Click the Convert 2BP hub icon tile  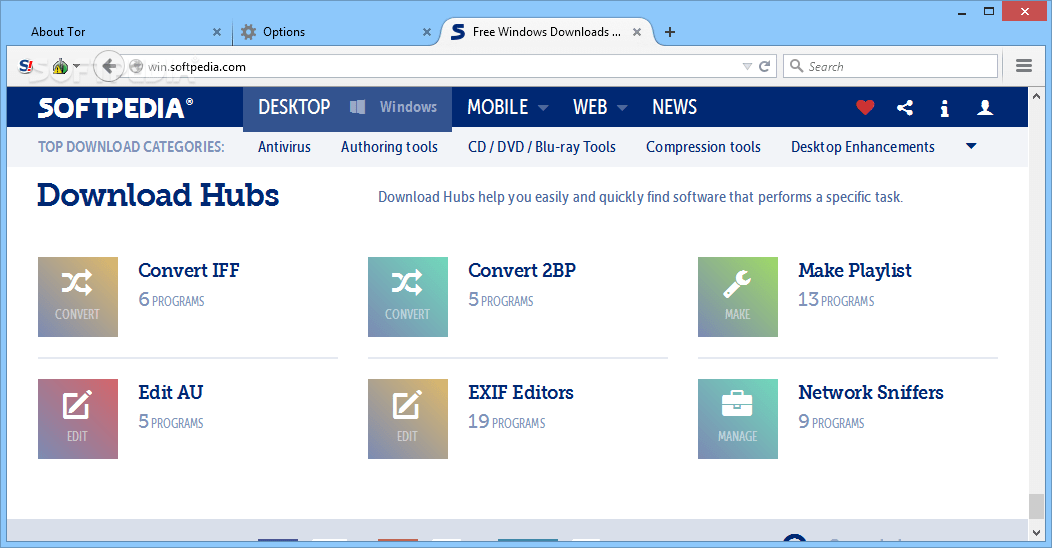408,297
